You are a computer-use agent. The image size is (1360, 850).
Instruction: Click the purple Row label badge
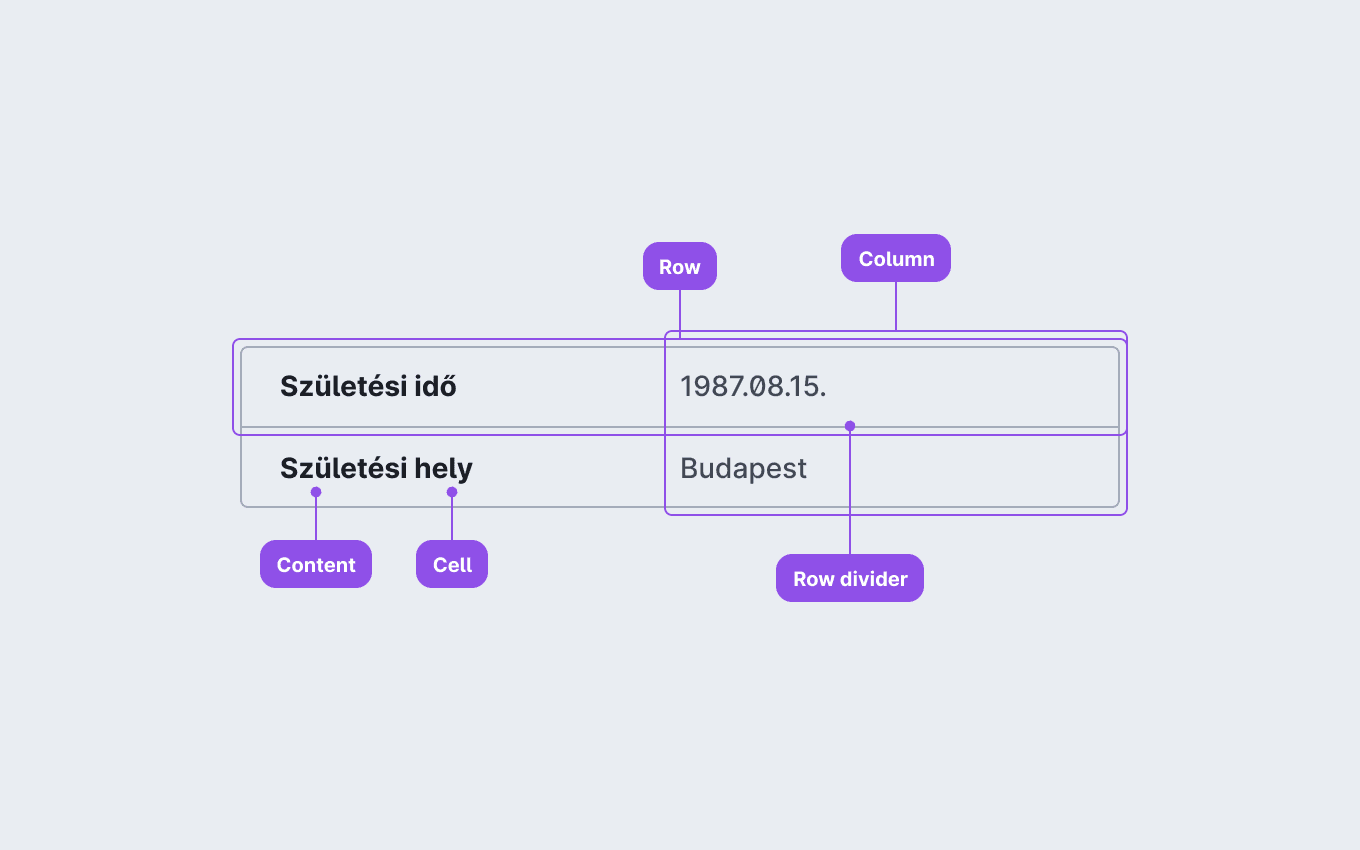(x=680, y=266)
